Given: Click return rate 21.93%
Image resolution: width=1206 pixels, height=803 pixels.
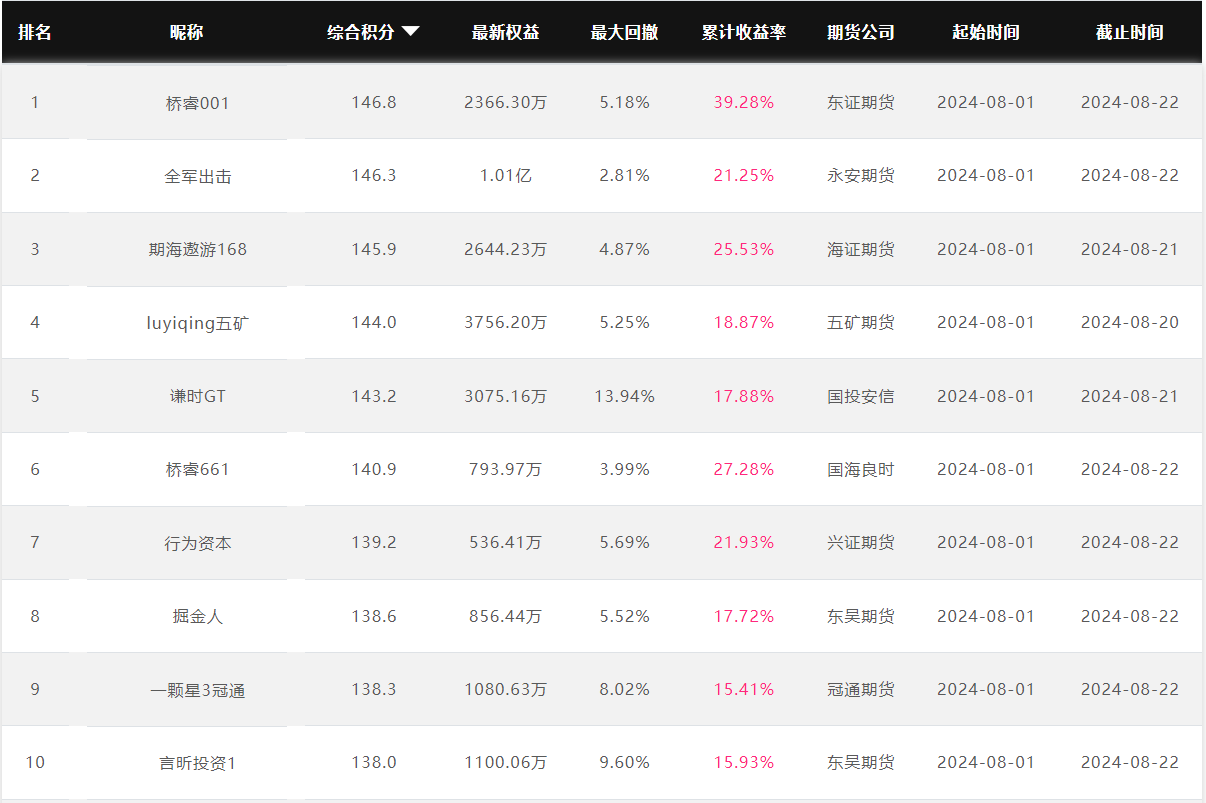Looking at the screenshot, I should tap(744, 542).
